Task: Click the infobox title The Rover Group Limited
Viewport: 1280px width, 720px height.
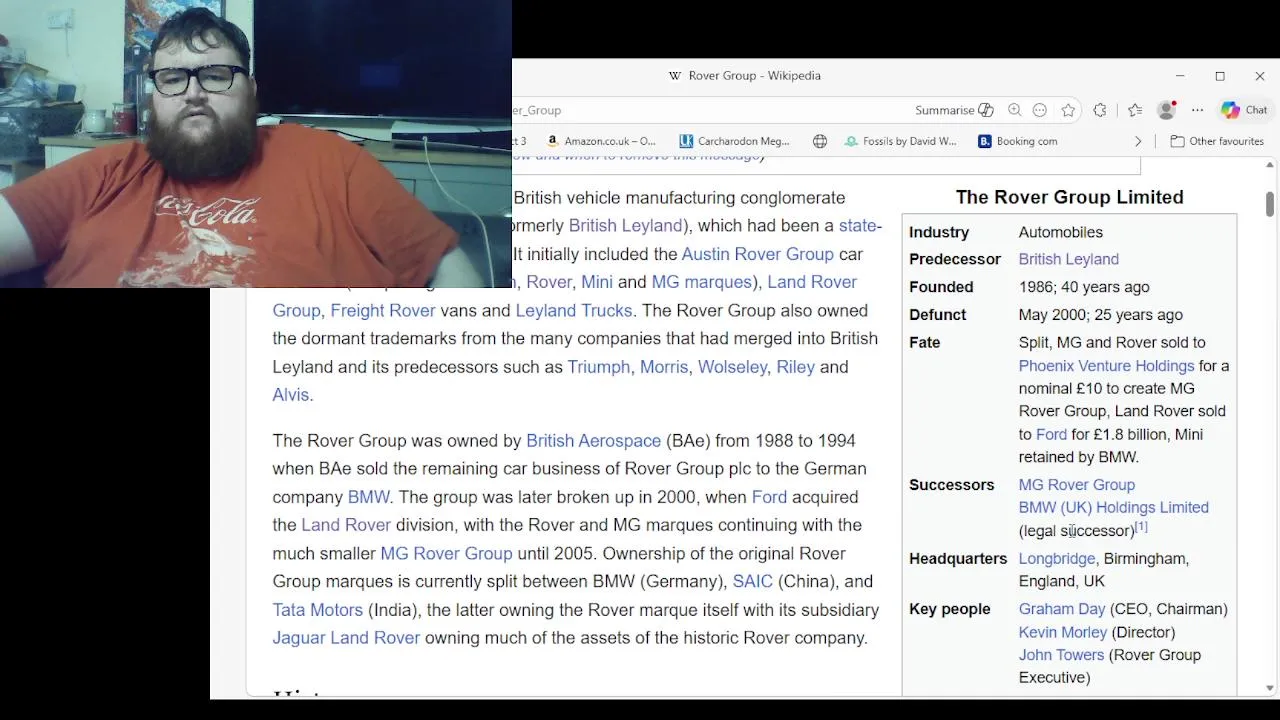Action: tap(1069, 197)
